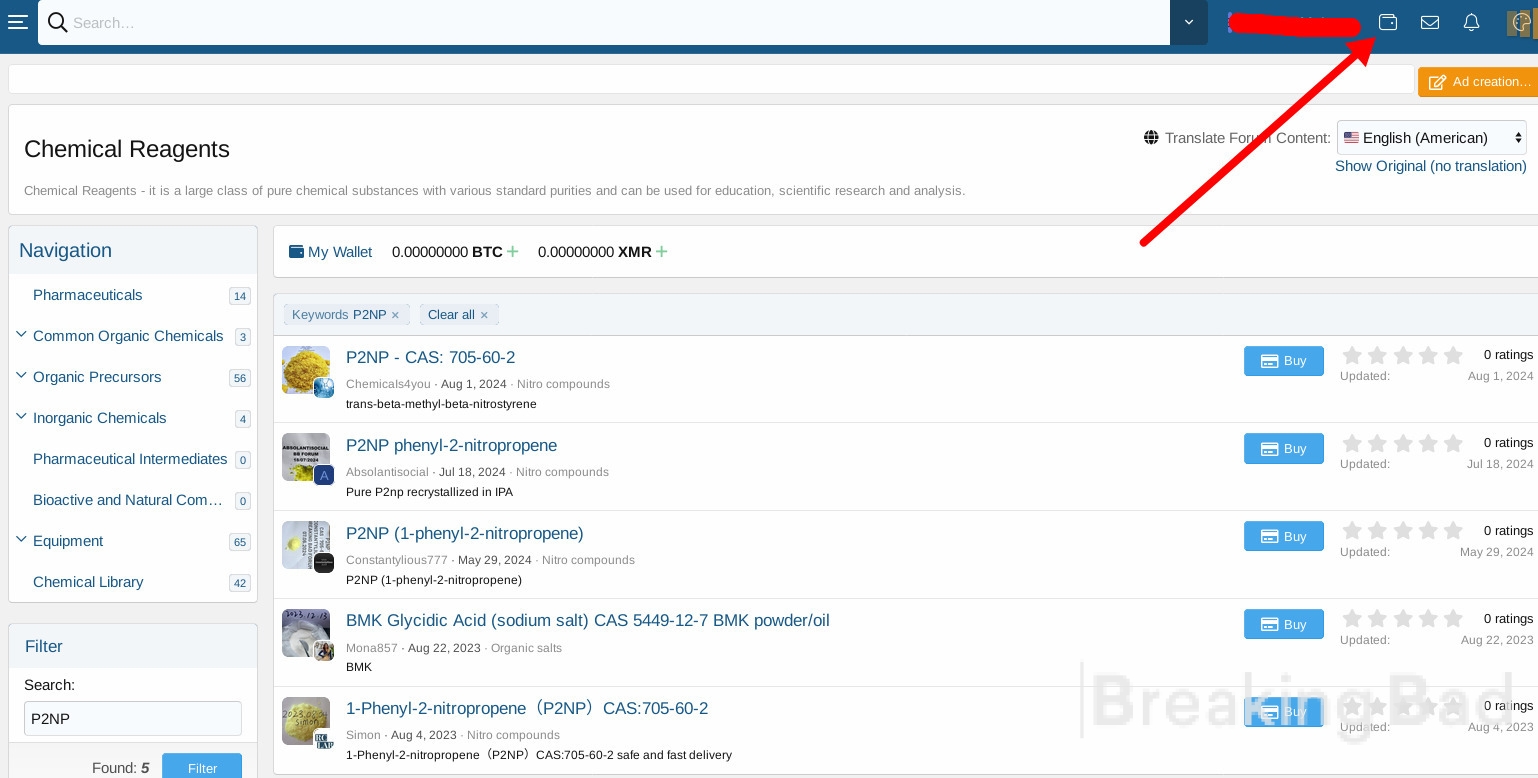The image size is (1538, 778).
Task: Open the English (American) language dropdown
Action: point(1432,138)
